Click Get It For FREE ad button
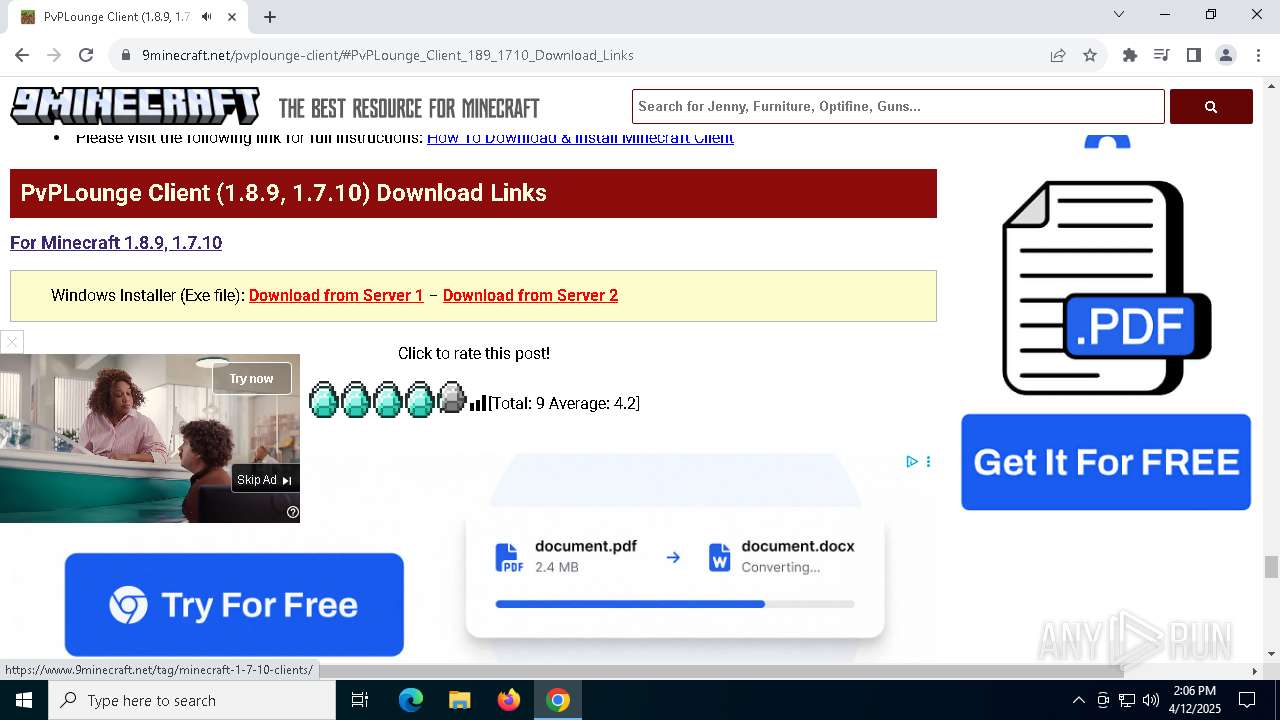Viewport: 1280px width, 720px height. pos(1106,462)
